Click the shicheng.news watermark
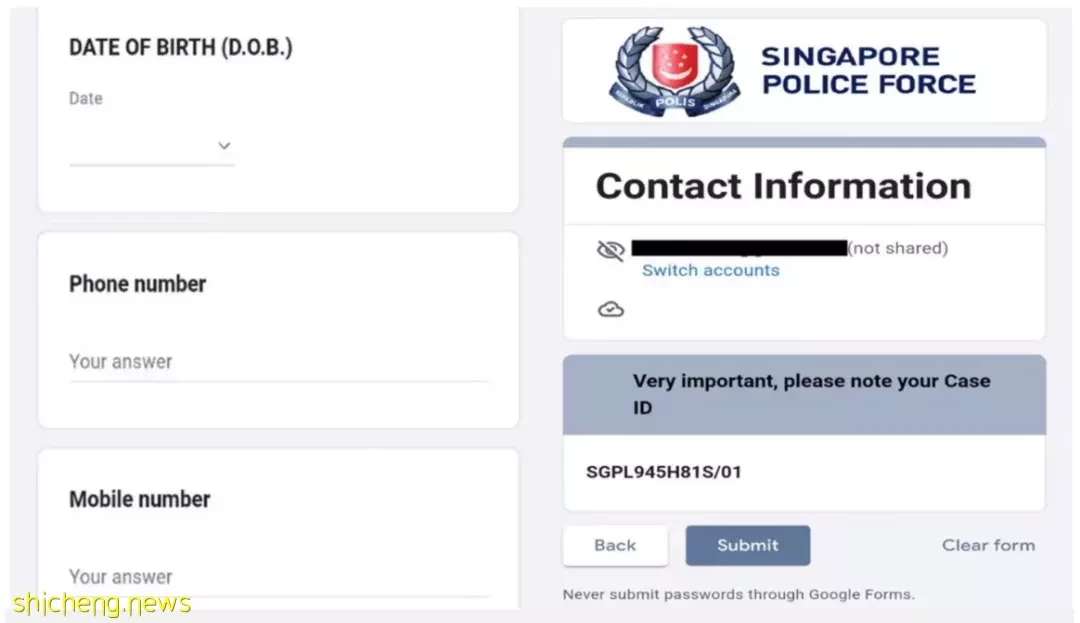This screenshot has height=623, width=1080. pos(101,604)
